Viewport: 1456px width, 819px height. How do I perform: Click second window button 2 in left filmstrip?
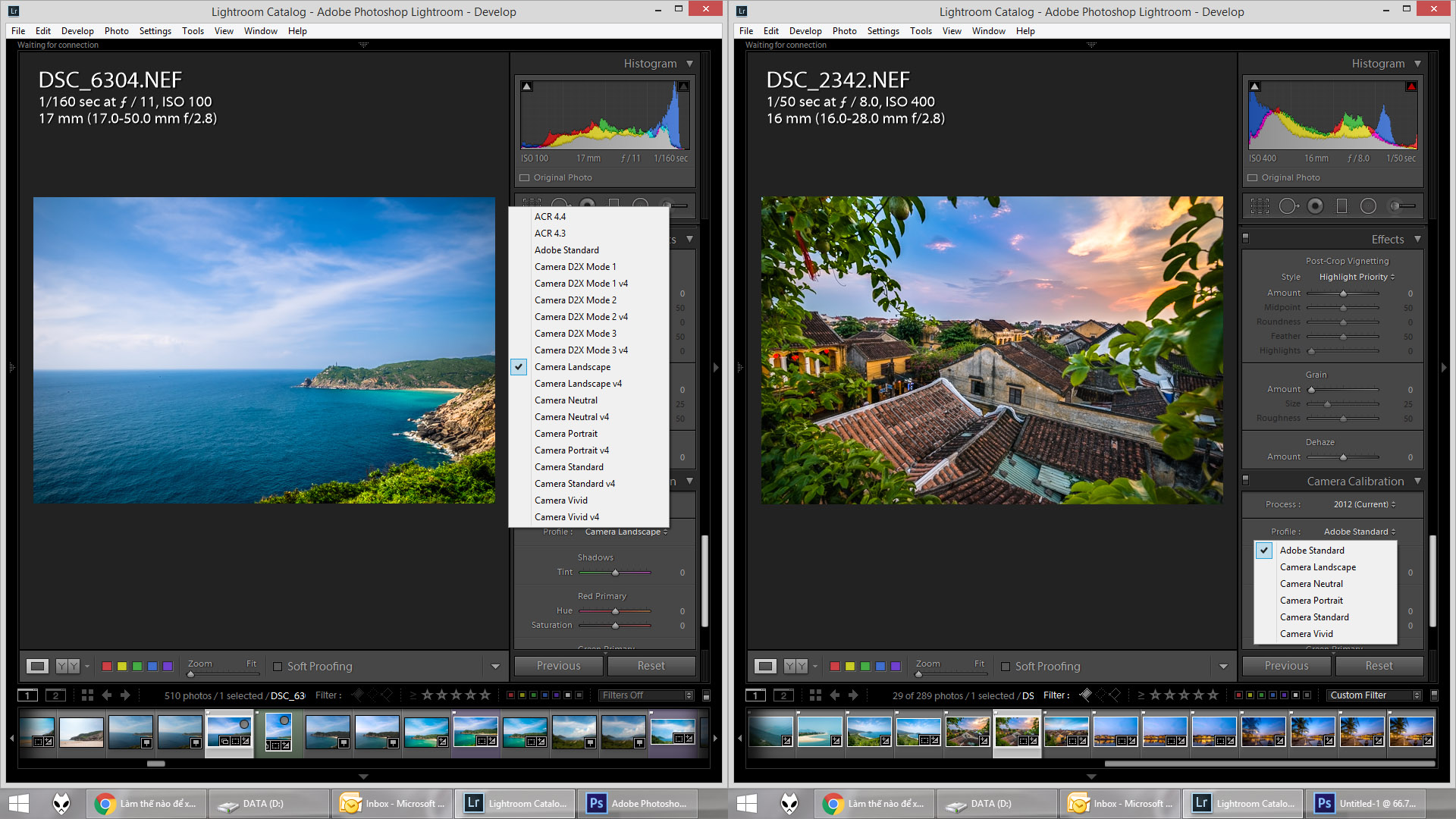pyautogui.click(x=55, y=695)
